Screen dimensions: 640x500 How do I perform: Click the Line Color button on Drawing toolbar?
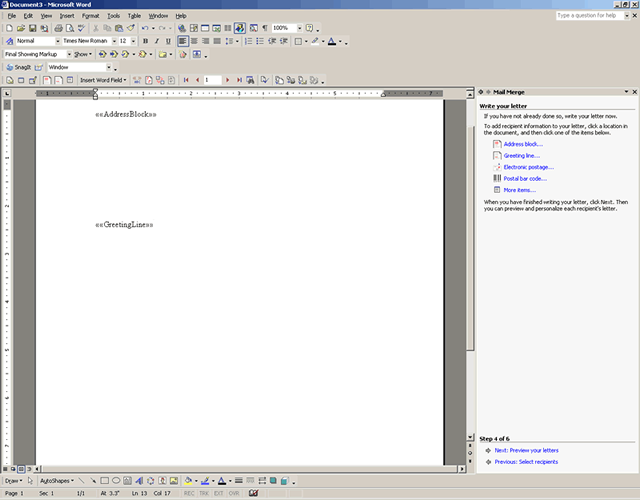coord(205,481)
